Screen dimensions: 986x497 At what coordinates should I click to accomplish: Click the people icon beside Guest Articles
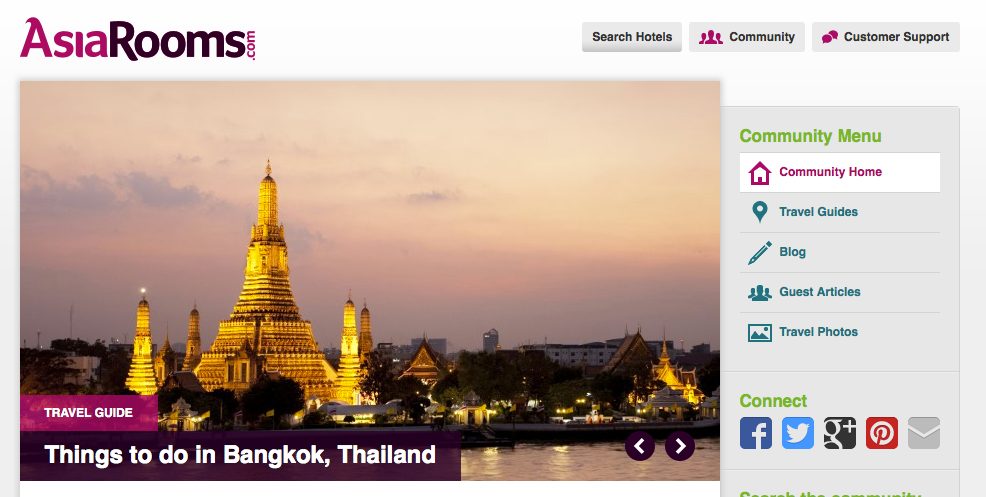[760, 293]
